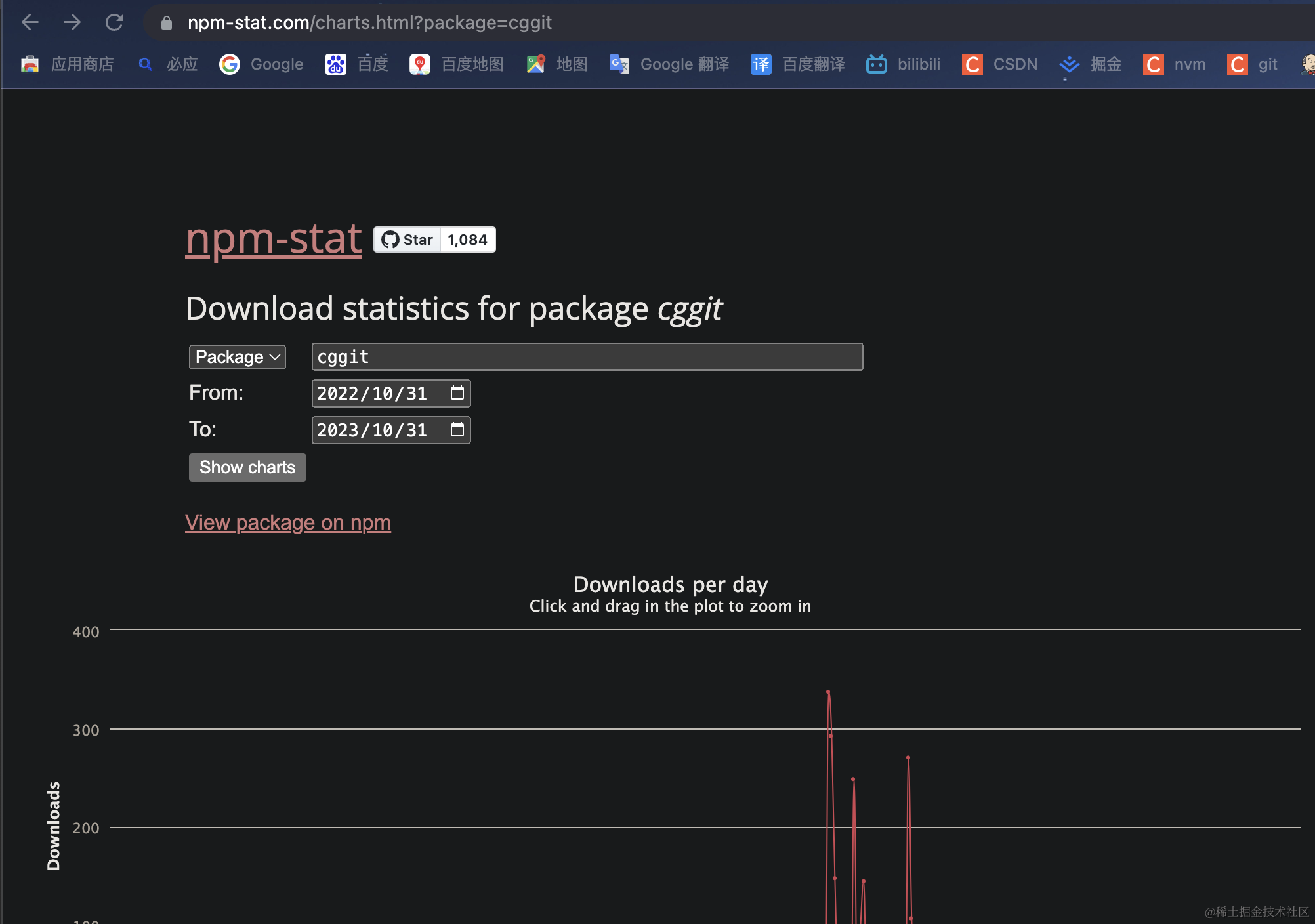This screenshot has width=1315, height=924.
Task: Open the From date calendar picker
Action: 457,393
